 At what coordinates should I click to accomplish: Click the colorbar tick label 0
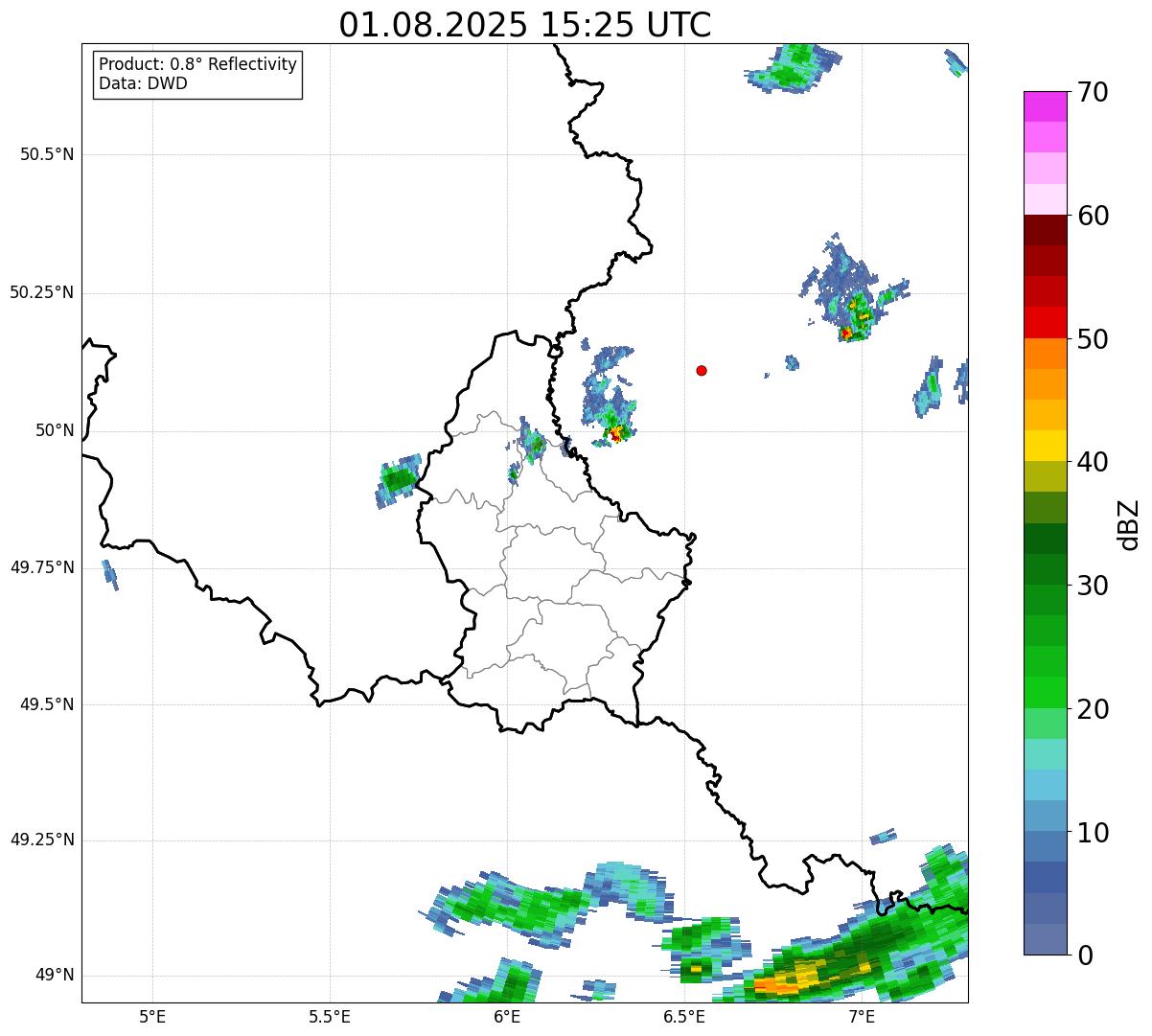tap(1085, 955)
